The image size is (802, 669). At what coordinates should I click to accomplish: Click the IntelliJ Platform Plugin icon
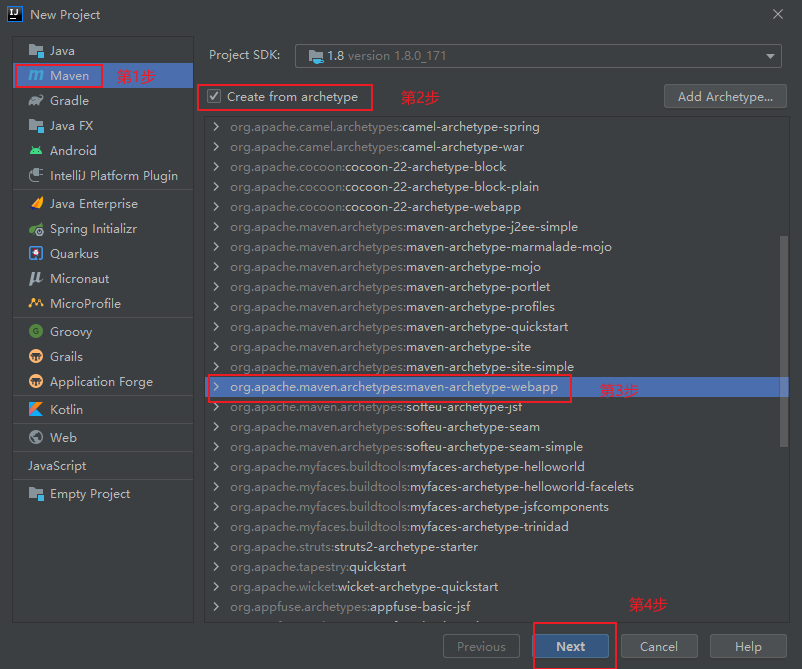pos(36,176)
